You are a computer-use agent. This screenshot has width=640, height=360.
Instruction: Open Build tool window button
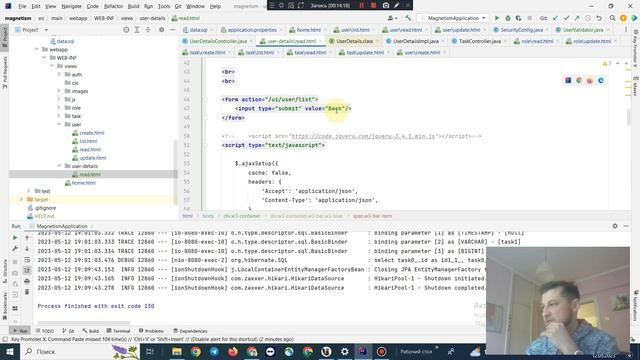tap(91, 331)
